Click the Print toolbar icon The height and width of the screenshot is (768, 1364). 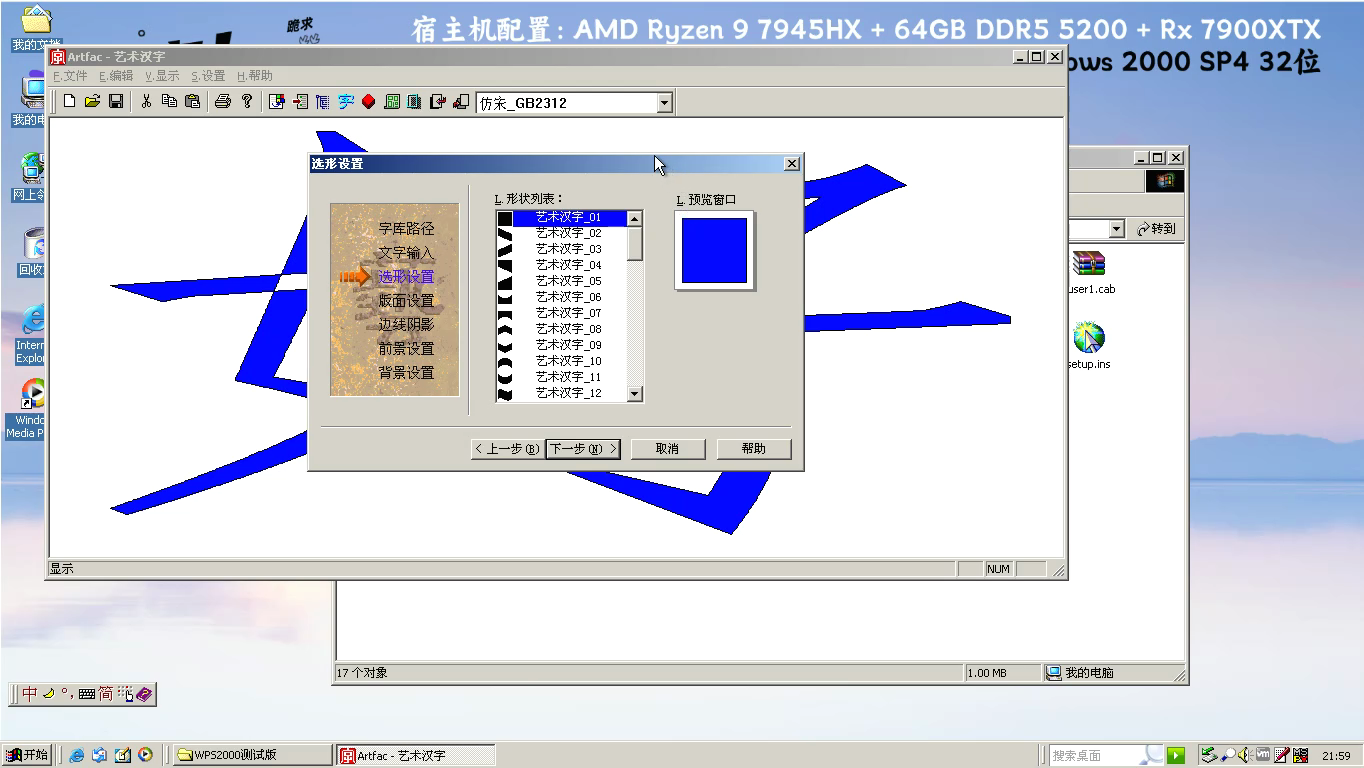pyautogui.click(x=223, y=101)
